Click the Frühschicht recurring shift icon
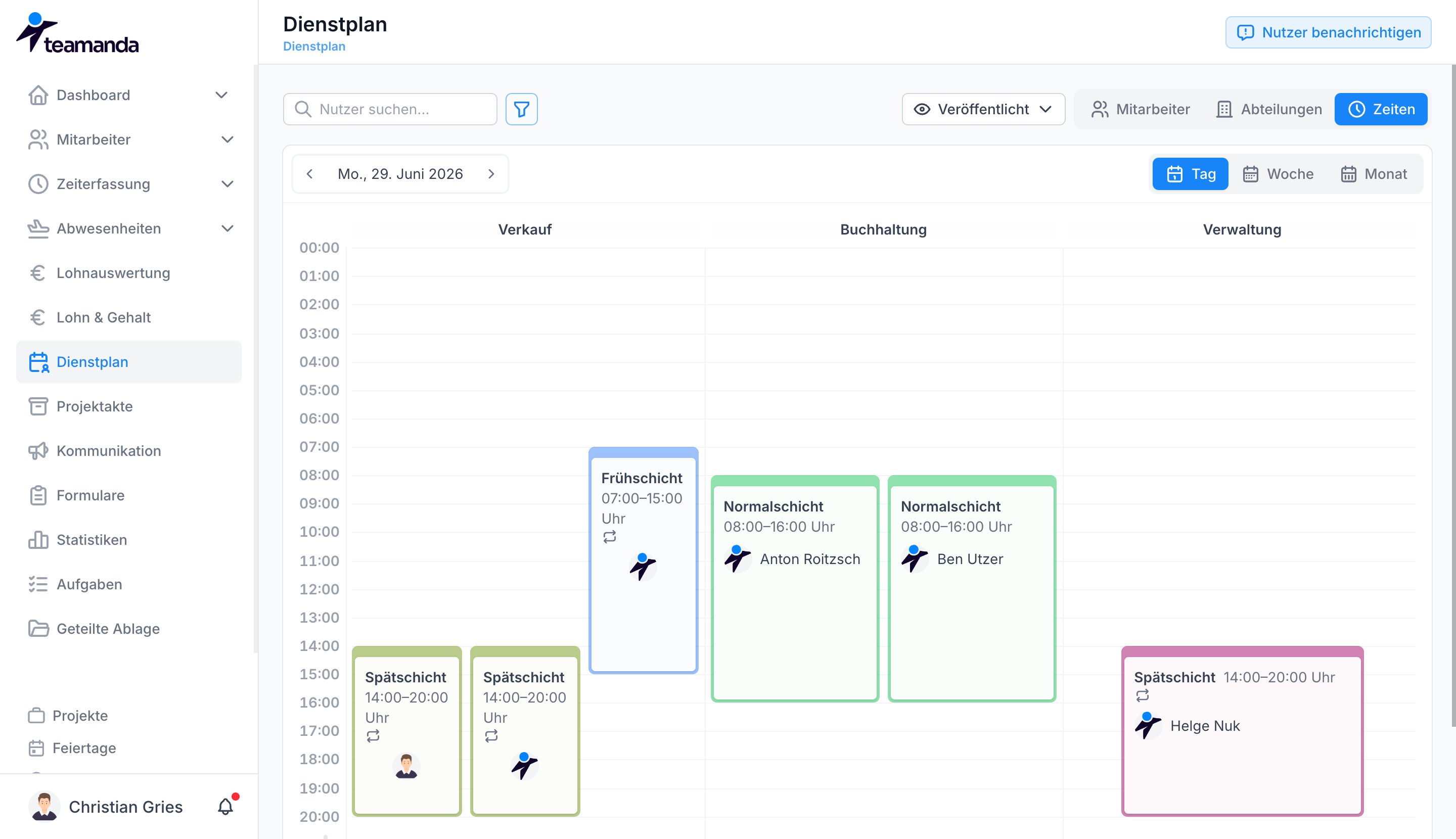This screenshot has width=1456, height=839. (x=609, y=537)
